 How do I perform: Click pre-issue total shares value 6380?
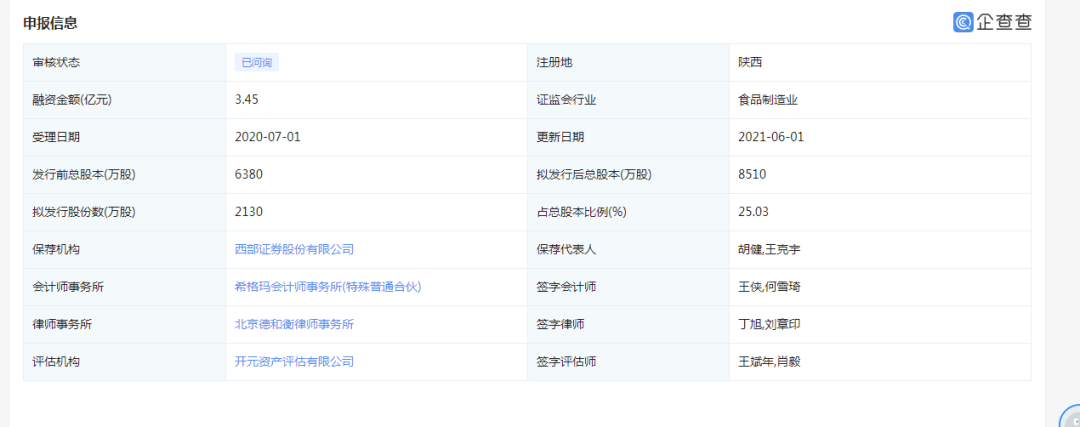click(248, 175)
